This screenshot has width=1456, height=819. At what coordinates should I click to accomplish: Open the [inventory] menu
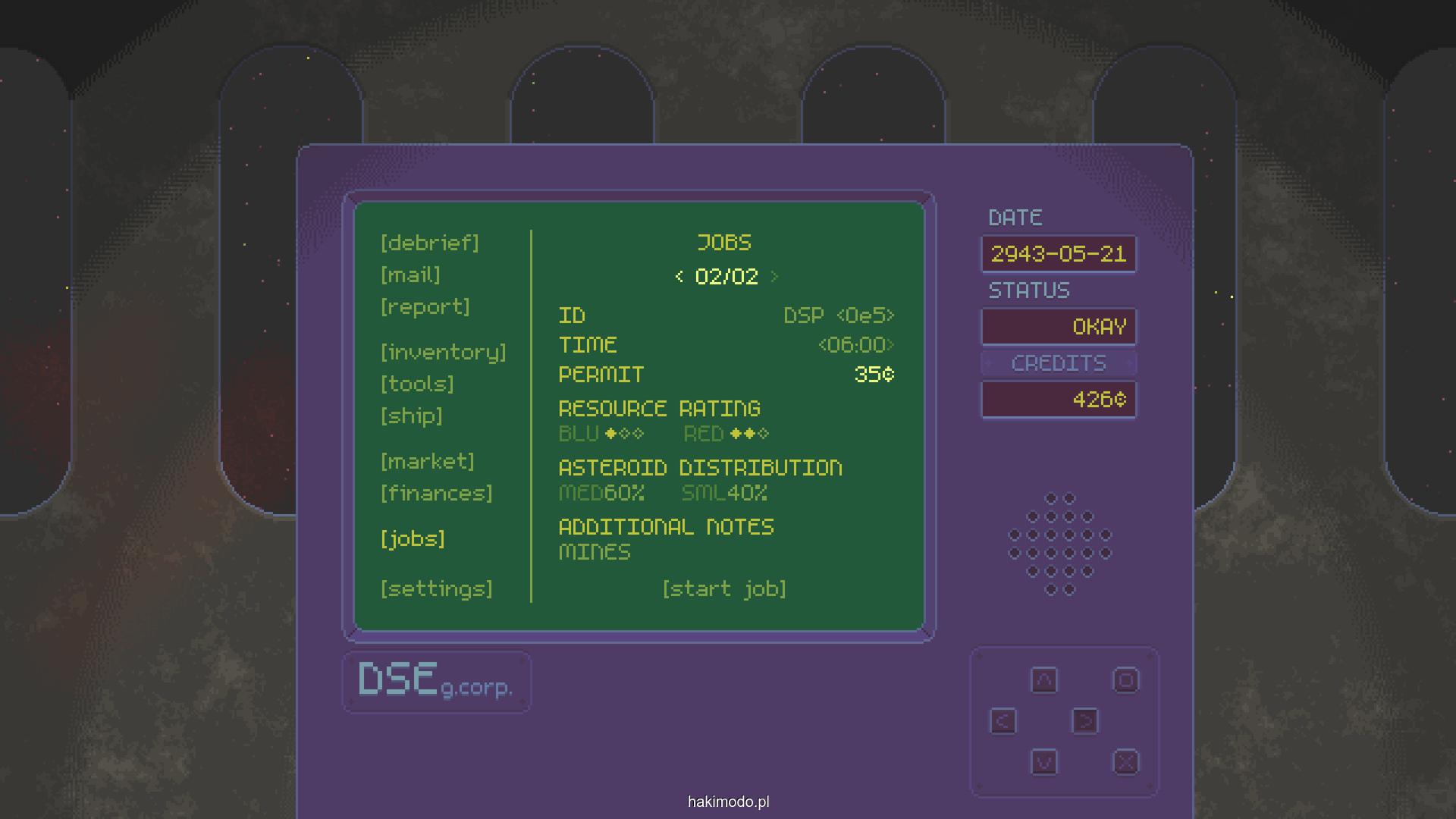(x=443, y=352)
